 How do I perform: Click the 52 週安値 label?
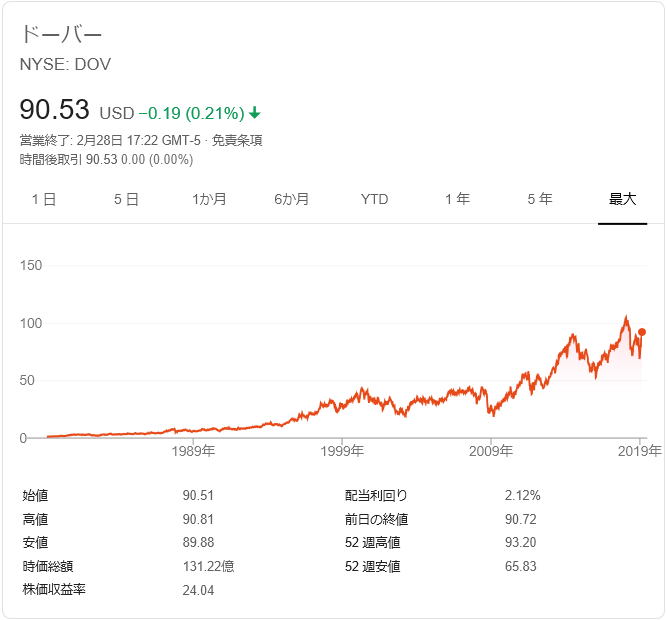point(373,567)
